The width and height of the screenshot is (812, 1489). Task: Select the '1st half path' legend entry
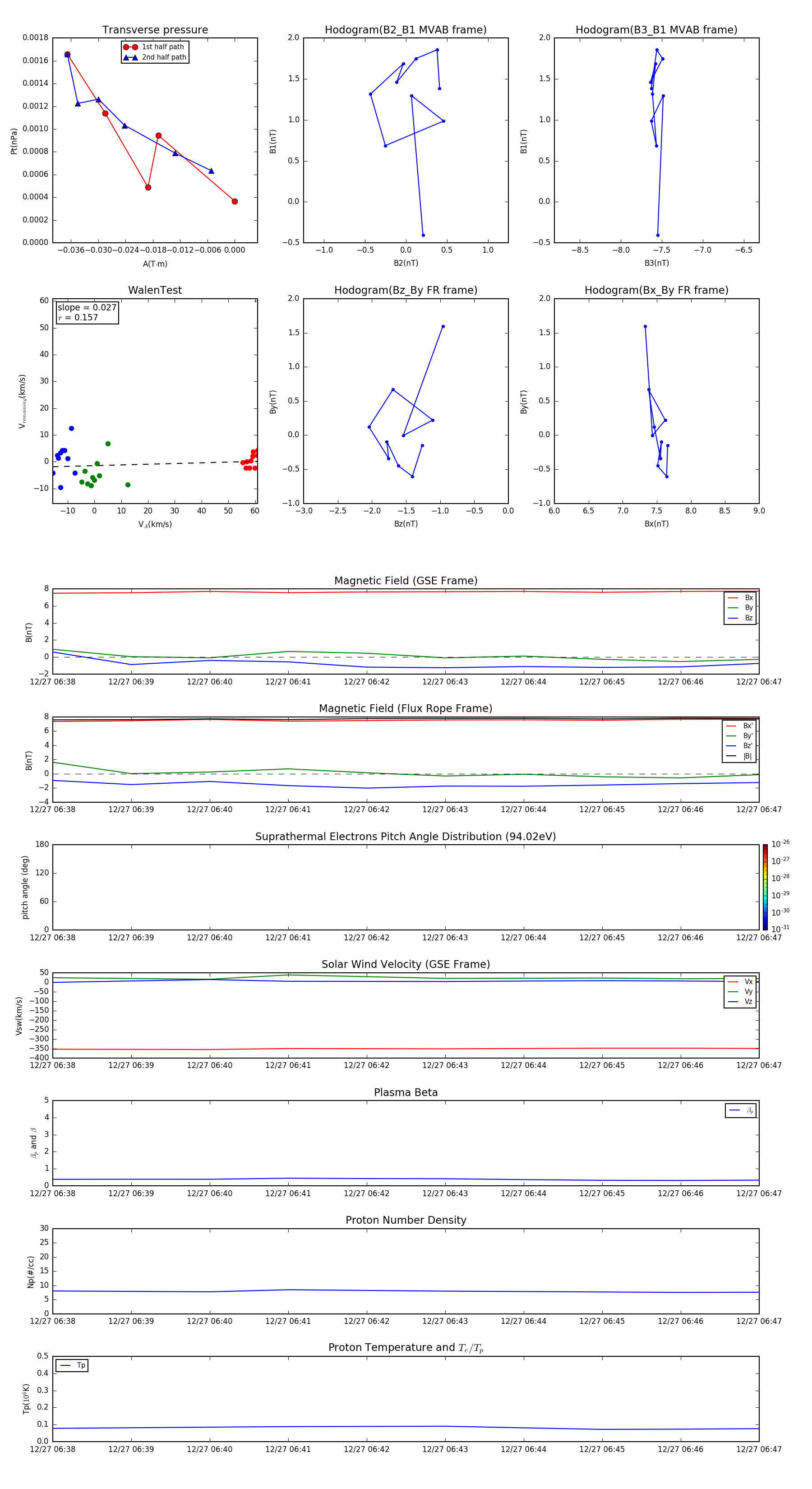pos(154,47)
